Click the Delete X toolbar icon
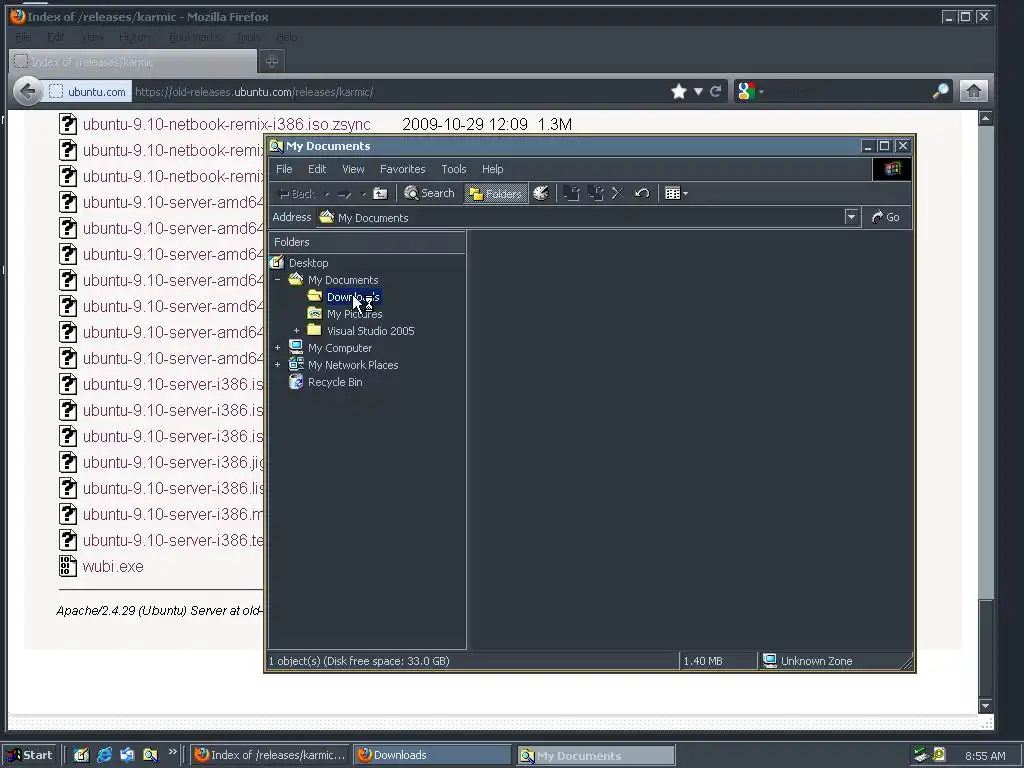 (x=617, y=193)
